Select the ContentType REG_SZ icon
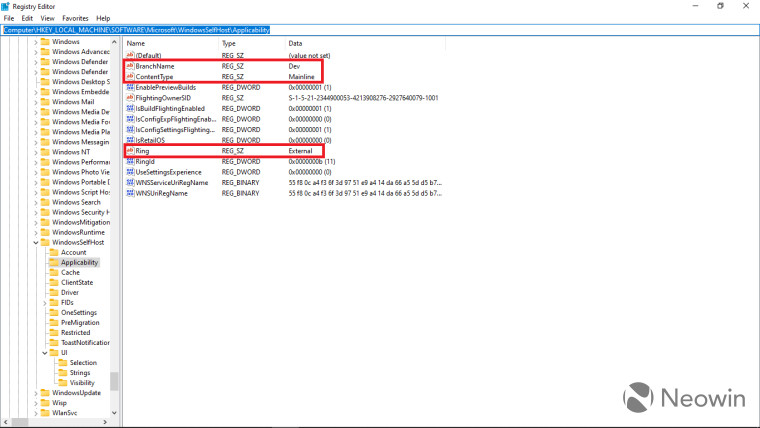 (x=130, y=77)
